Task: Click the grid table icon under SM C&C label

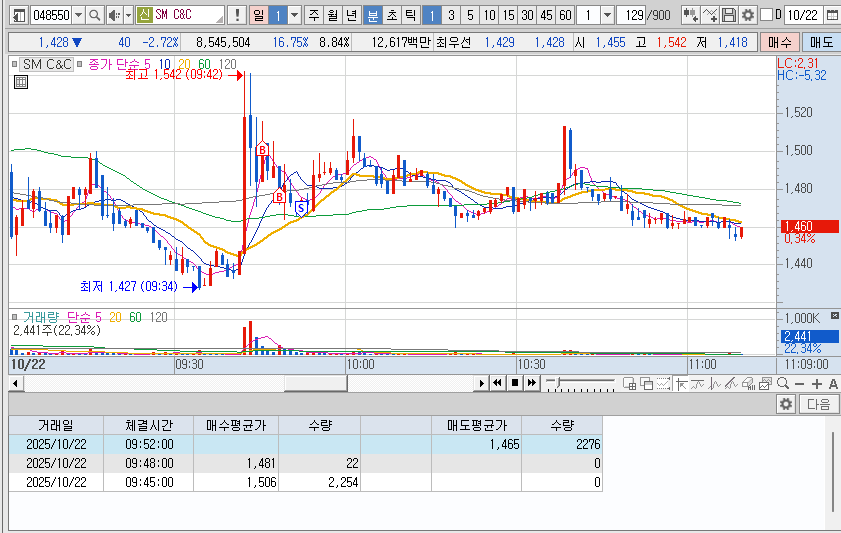Action: (x=21, y=82)
